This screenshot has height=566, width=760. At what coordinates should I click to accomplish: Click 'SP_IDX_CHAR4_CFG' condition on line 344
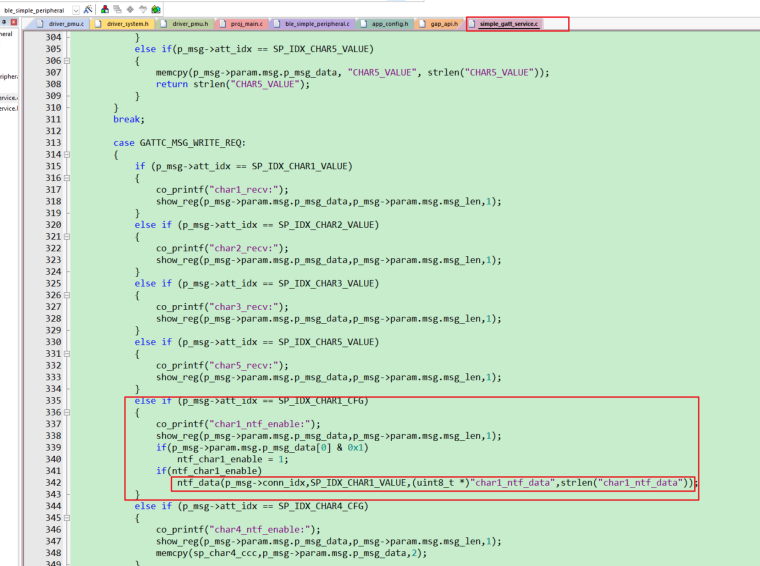pos(321,506)
